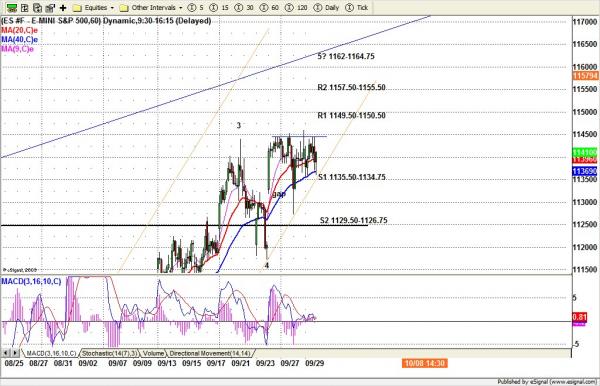Click the first green chart toolbar icon

click(x=12, y=8)
